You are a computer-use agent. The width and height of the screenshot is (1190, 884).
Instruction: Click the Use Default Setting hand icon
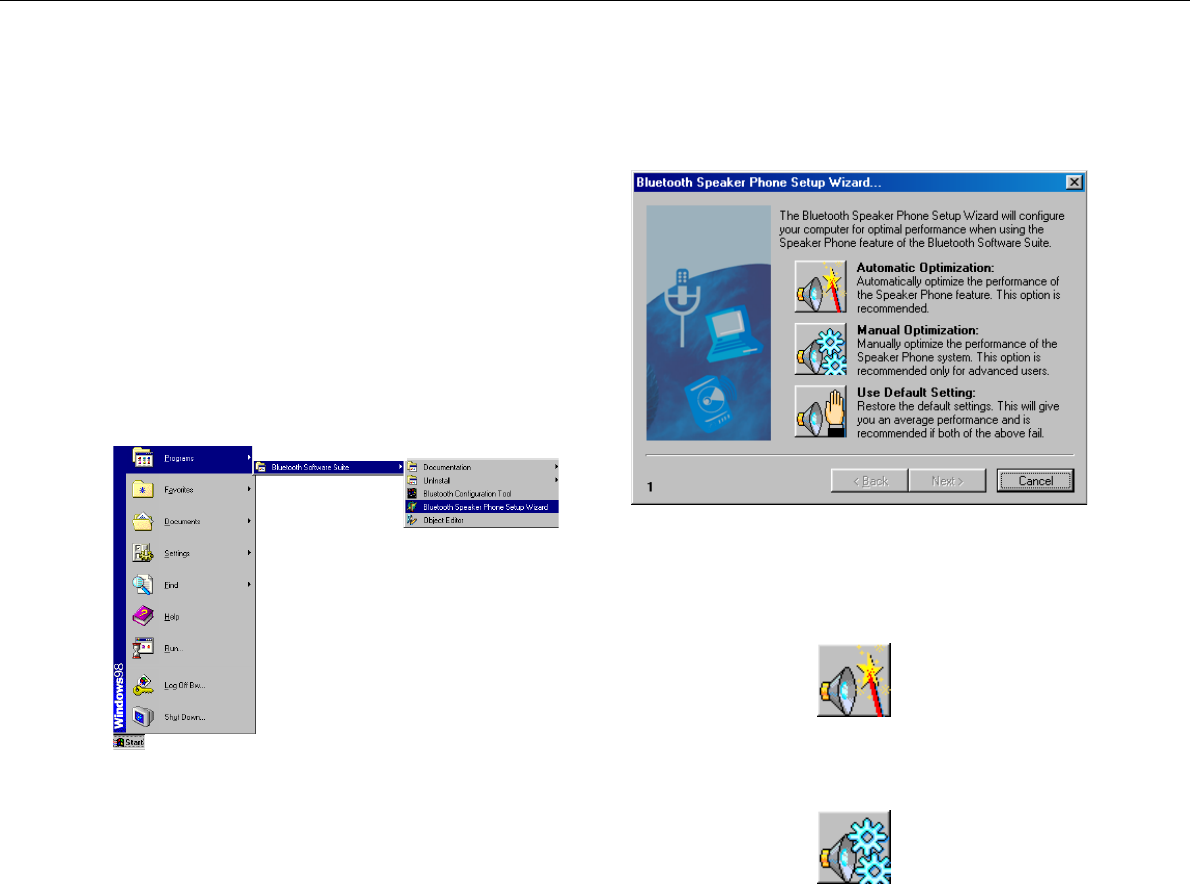point(820,411)
